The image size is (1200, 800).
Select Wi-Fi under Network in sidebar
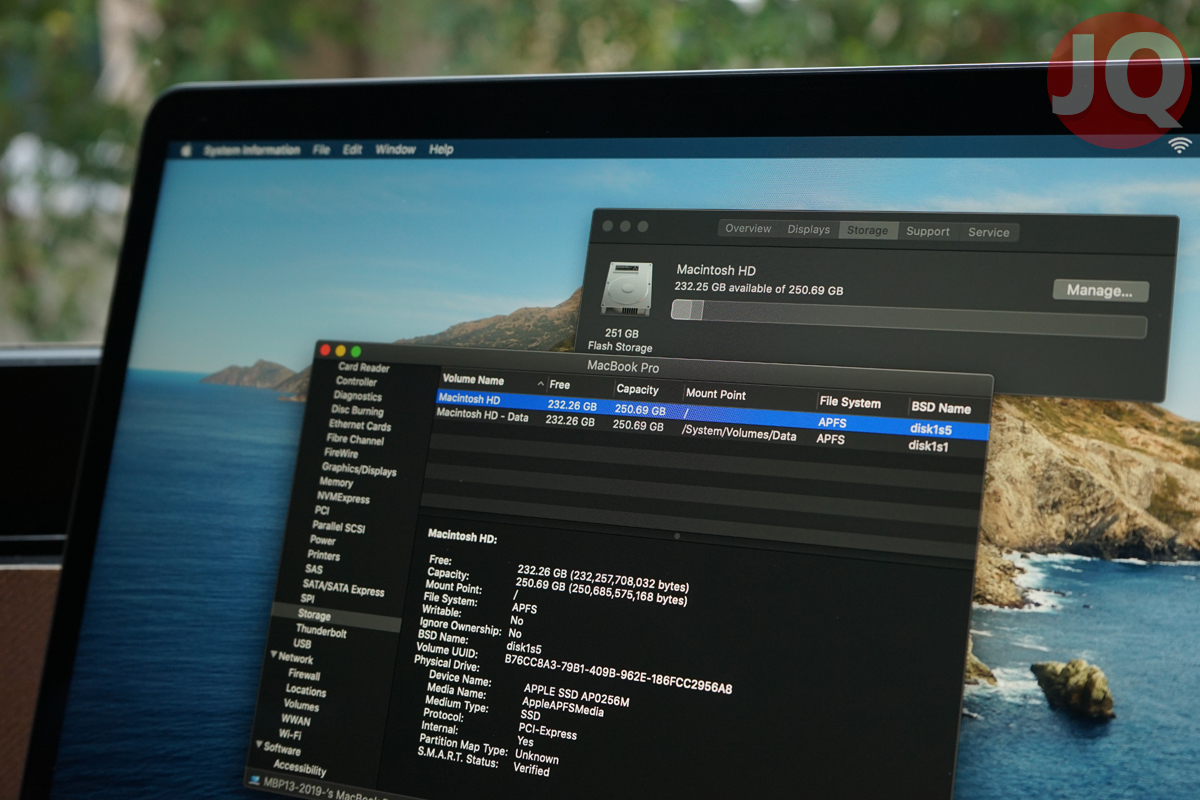290,735
